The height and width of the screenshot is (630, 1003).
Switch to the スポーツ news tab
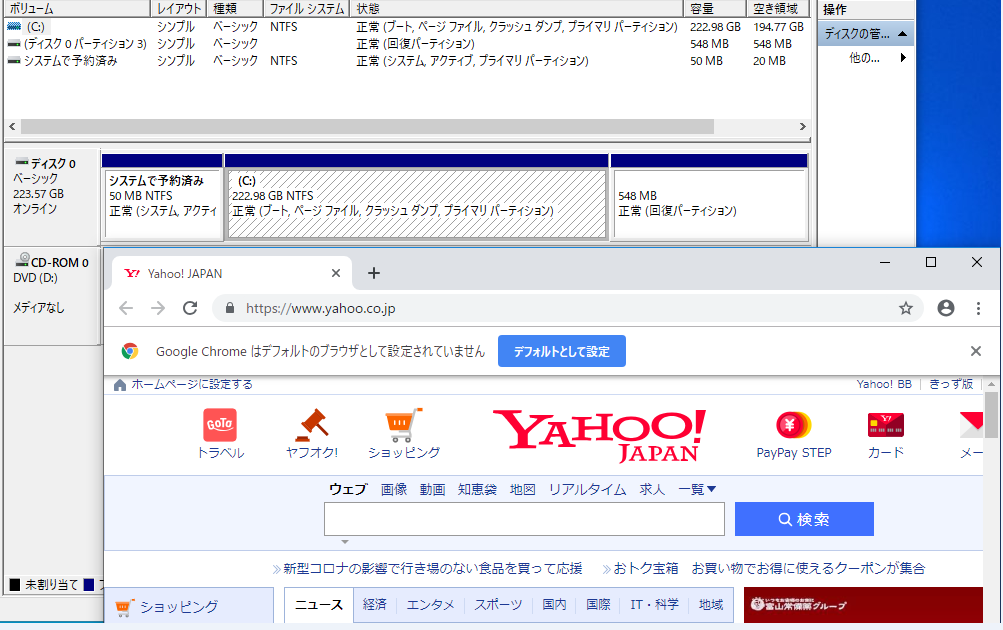coord(498,604)
